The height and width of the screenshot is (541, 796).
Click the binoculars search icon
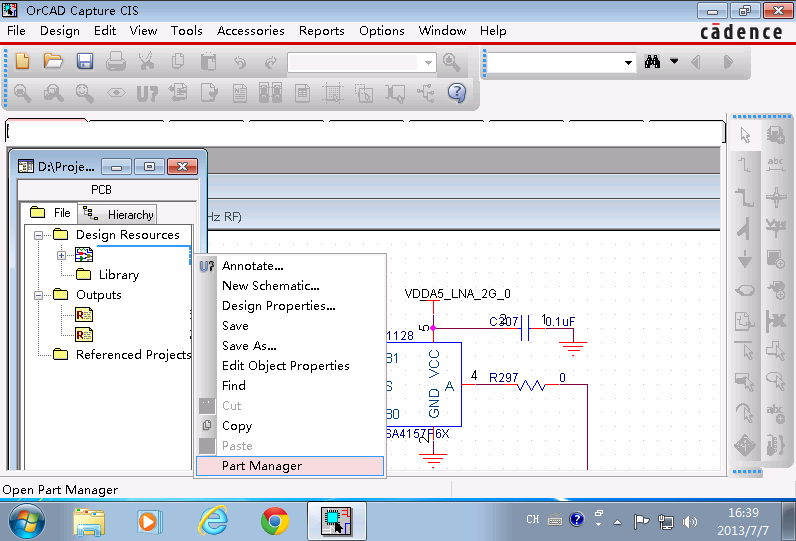652,62
